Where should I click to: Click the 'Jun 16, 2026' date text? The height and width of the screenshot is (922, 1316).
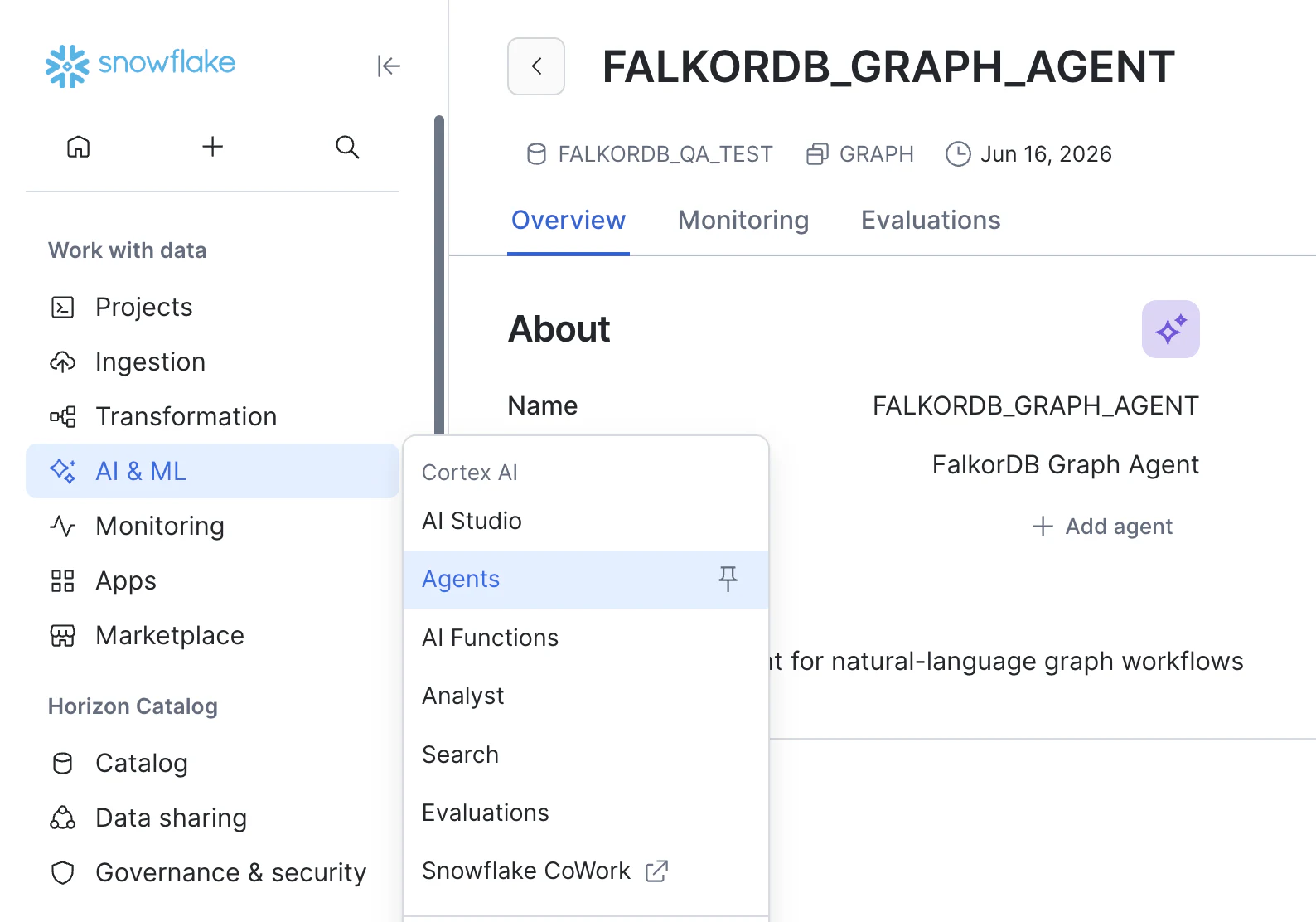point(1046,154)
